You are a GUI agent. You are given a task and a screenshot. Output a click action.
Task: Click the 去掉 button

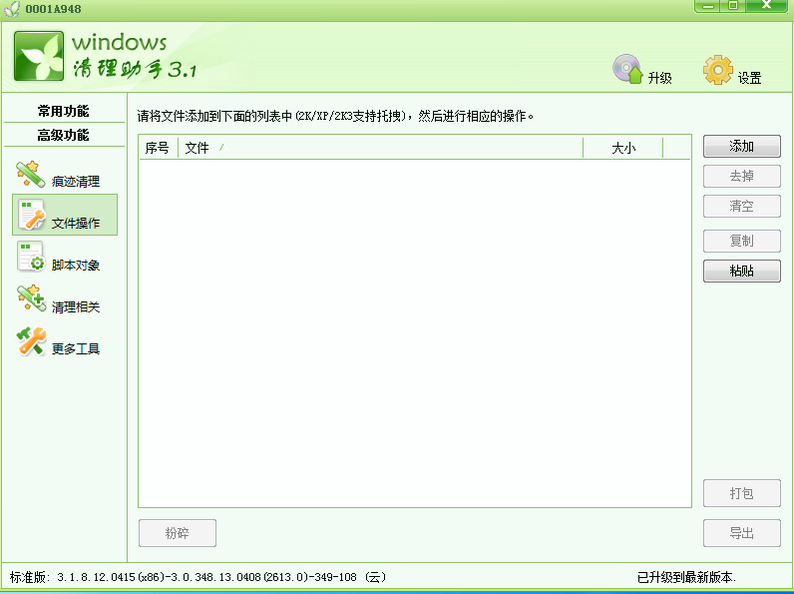742,176
